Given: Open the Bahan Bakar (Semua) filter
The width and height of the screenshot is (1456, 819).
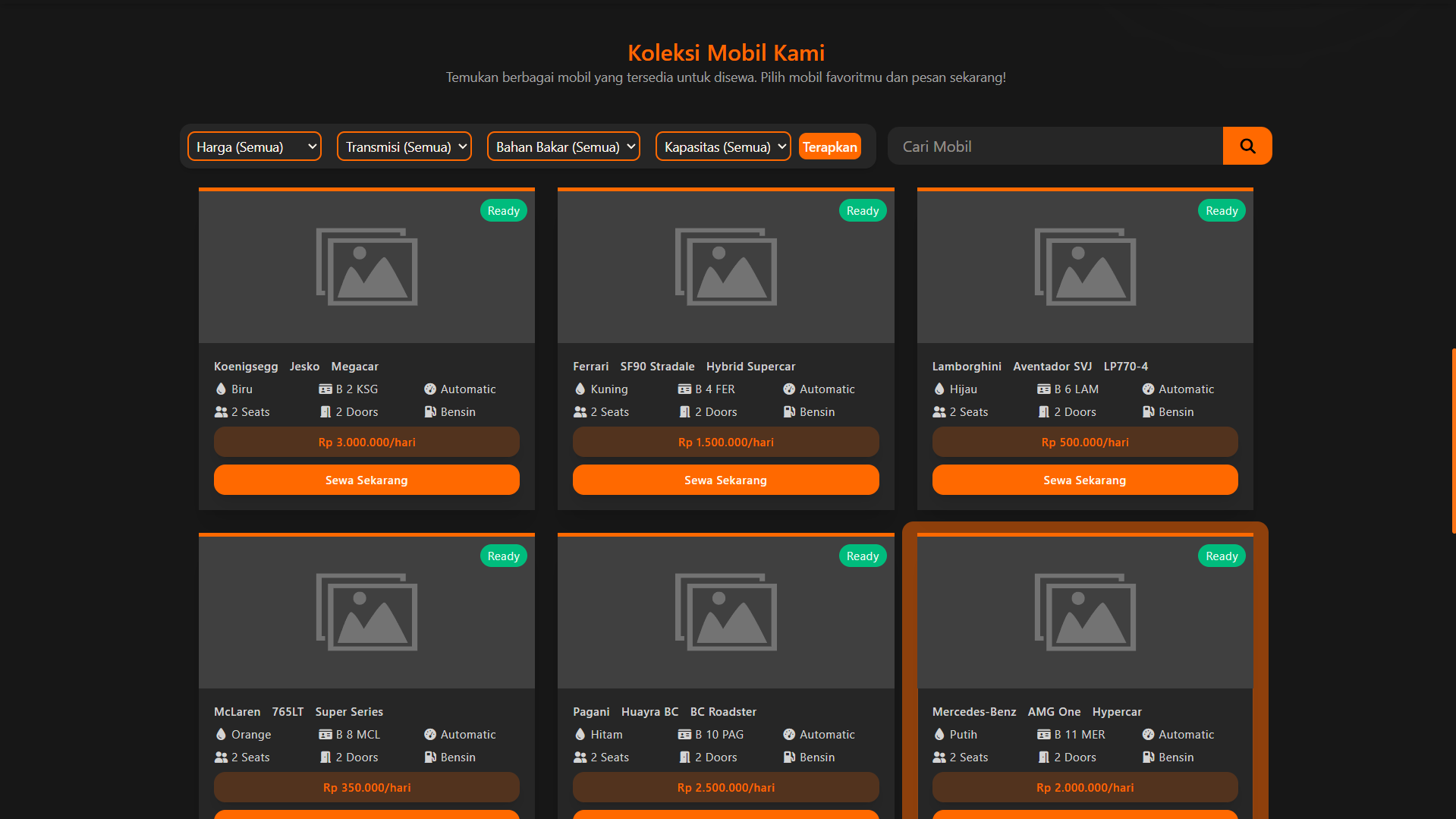Looking at the screenshot, I should point(563,146).
